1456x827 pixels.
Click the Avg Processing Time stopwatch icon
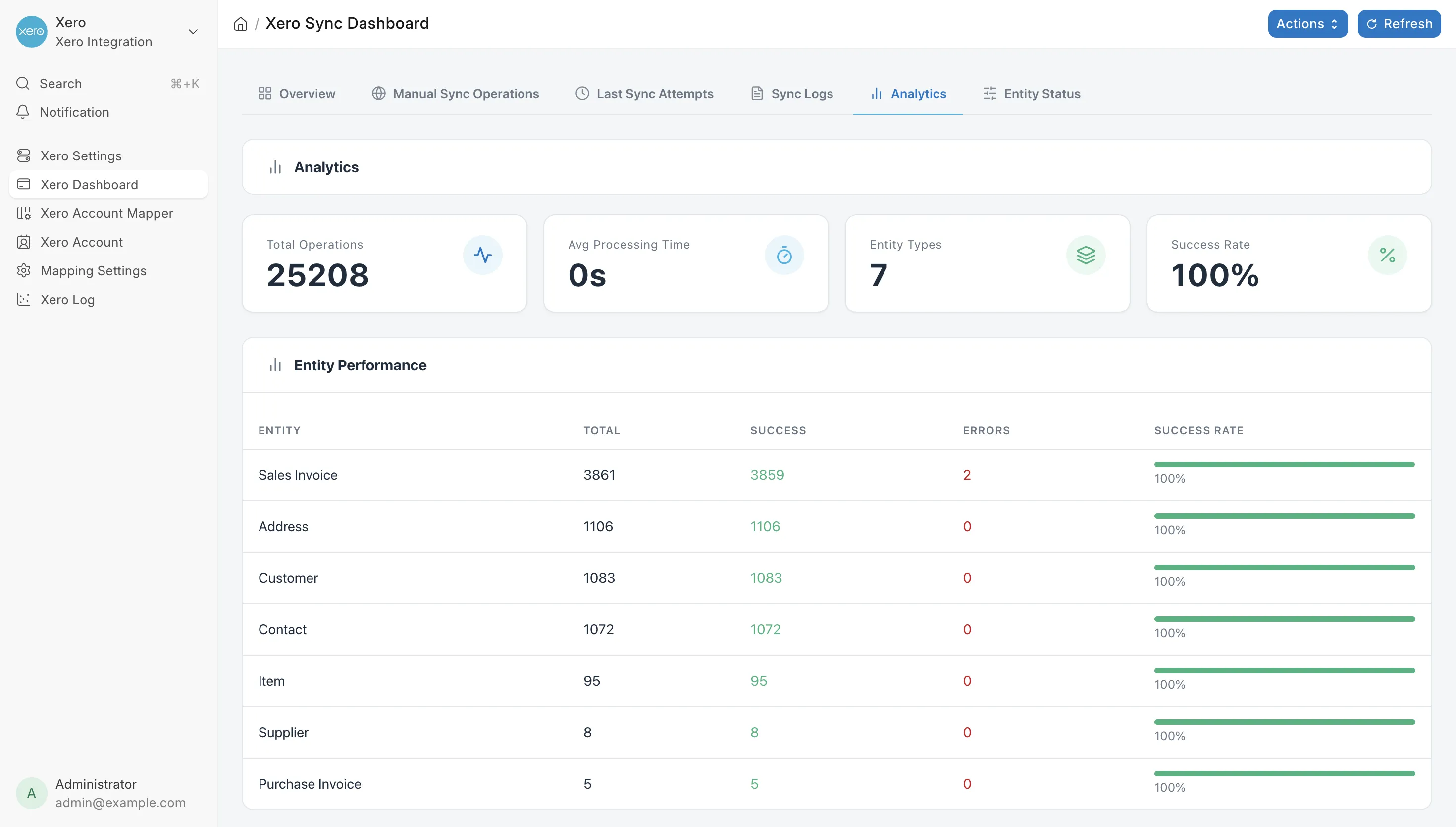[x=784, y=255]
